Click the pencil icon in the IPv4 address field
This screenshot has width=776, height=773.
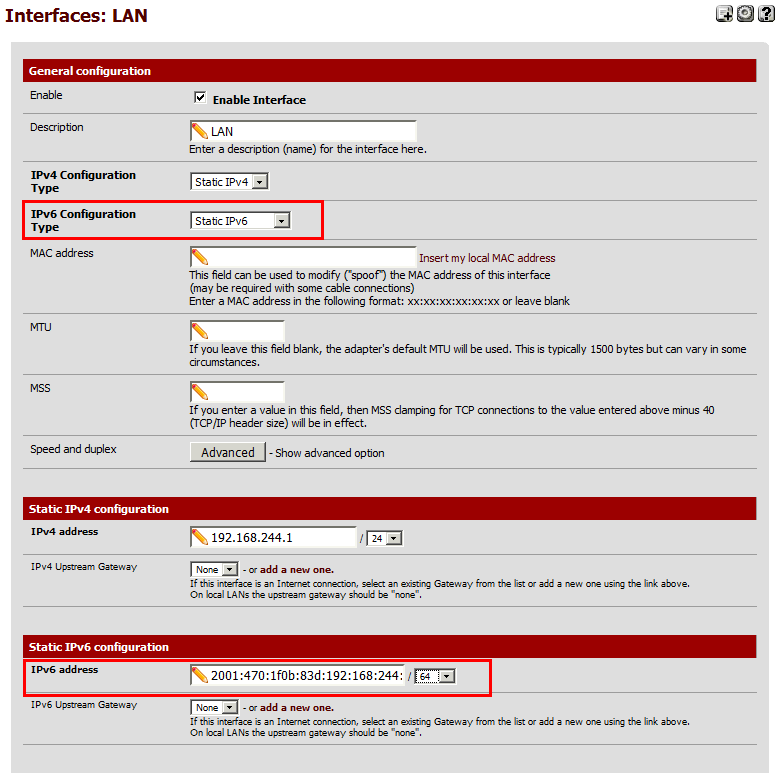point(199,537)
